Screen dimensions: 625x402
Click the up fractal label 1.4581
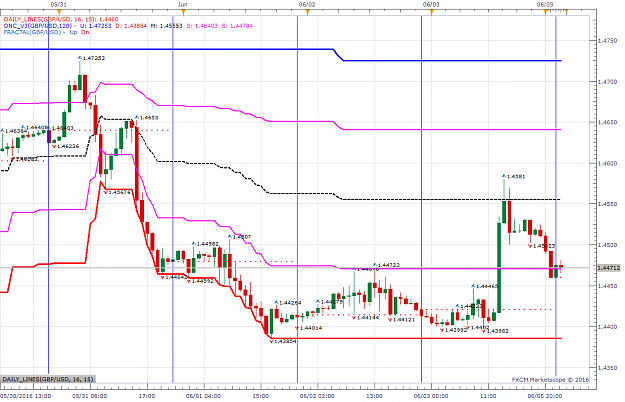pyautogui.click(x=516, y=176)
